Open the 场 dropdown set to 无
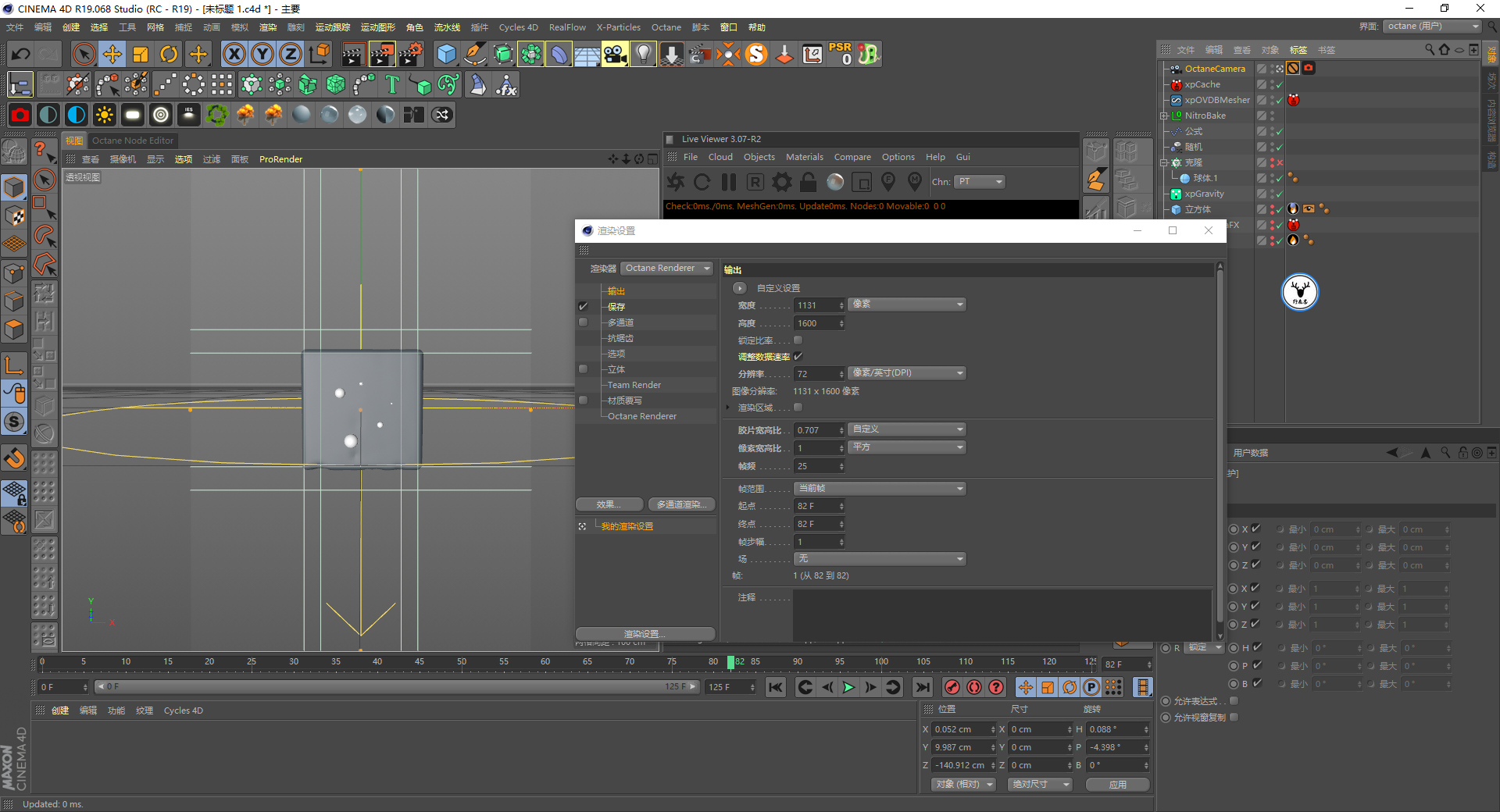The image size is (1500, 812). (x=880, y=558)
